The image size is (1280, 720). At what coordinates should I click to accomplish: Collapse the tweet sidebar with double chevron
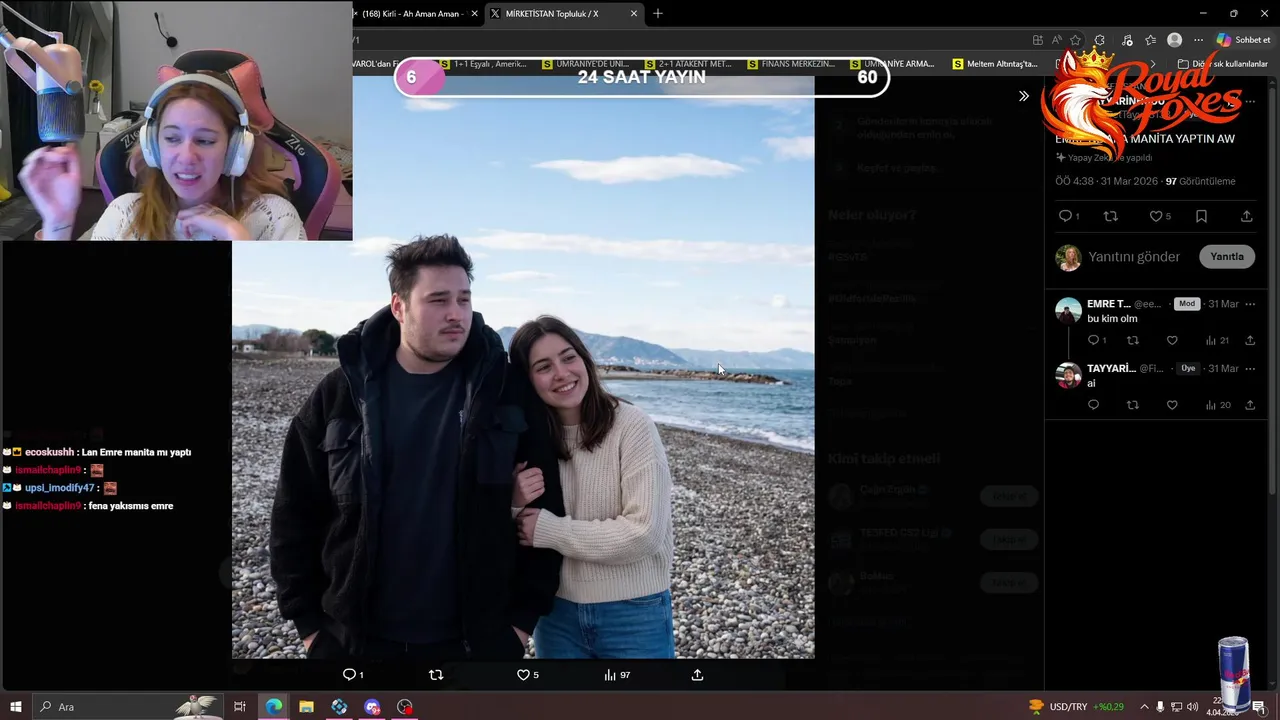pos(1023,96)
